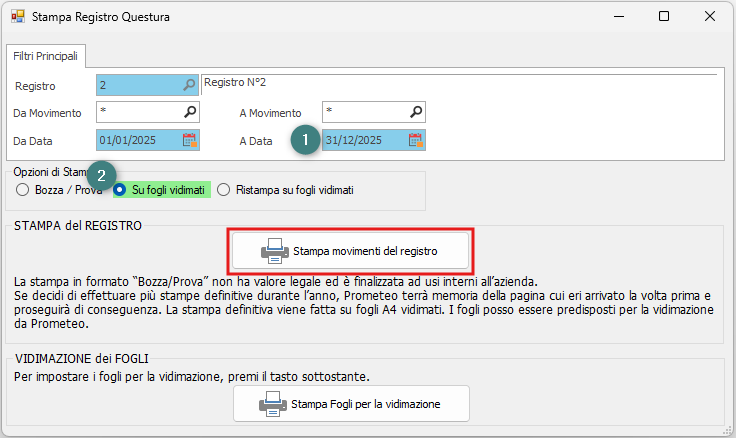
Task: Click magnifier icon in A Movimento field
Action: coord(416,112)
